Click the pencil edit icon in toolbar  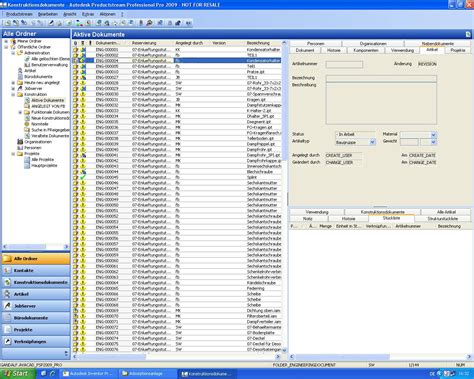click(x=51, y=23)
